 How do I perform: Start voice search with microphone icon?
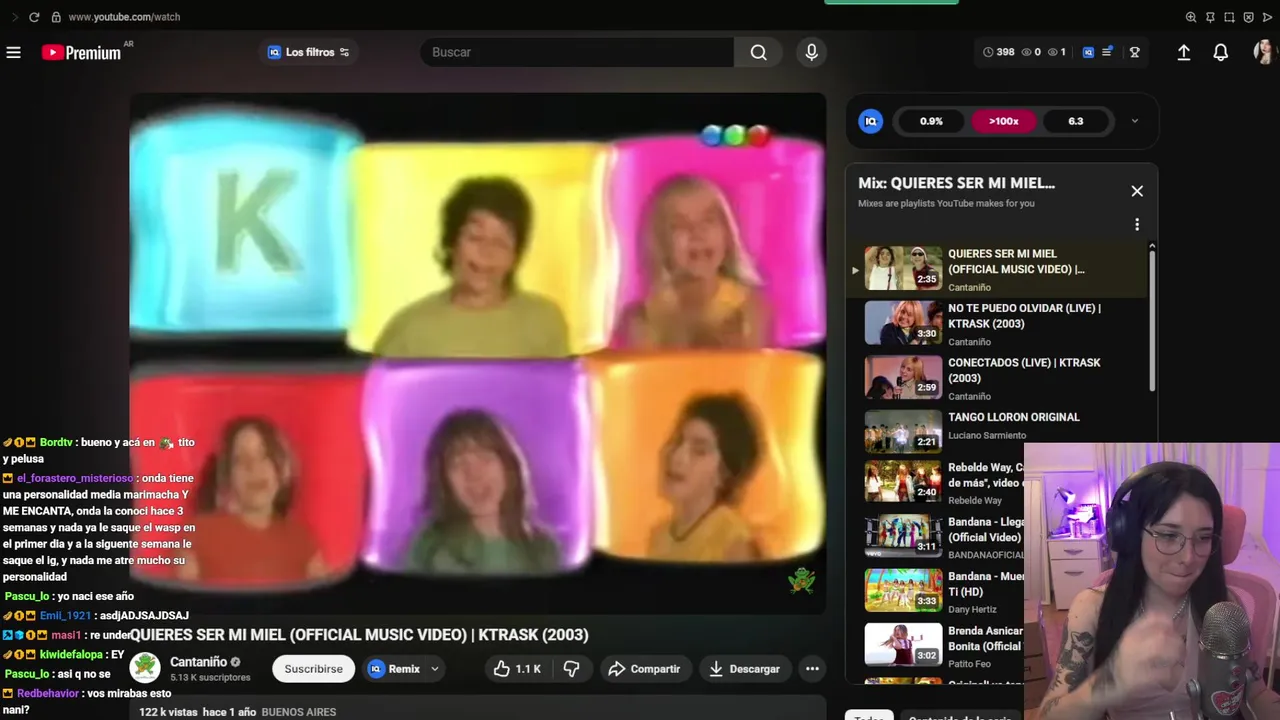812,52
